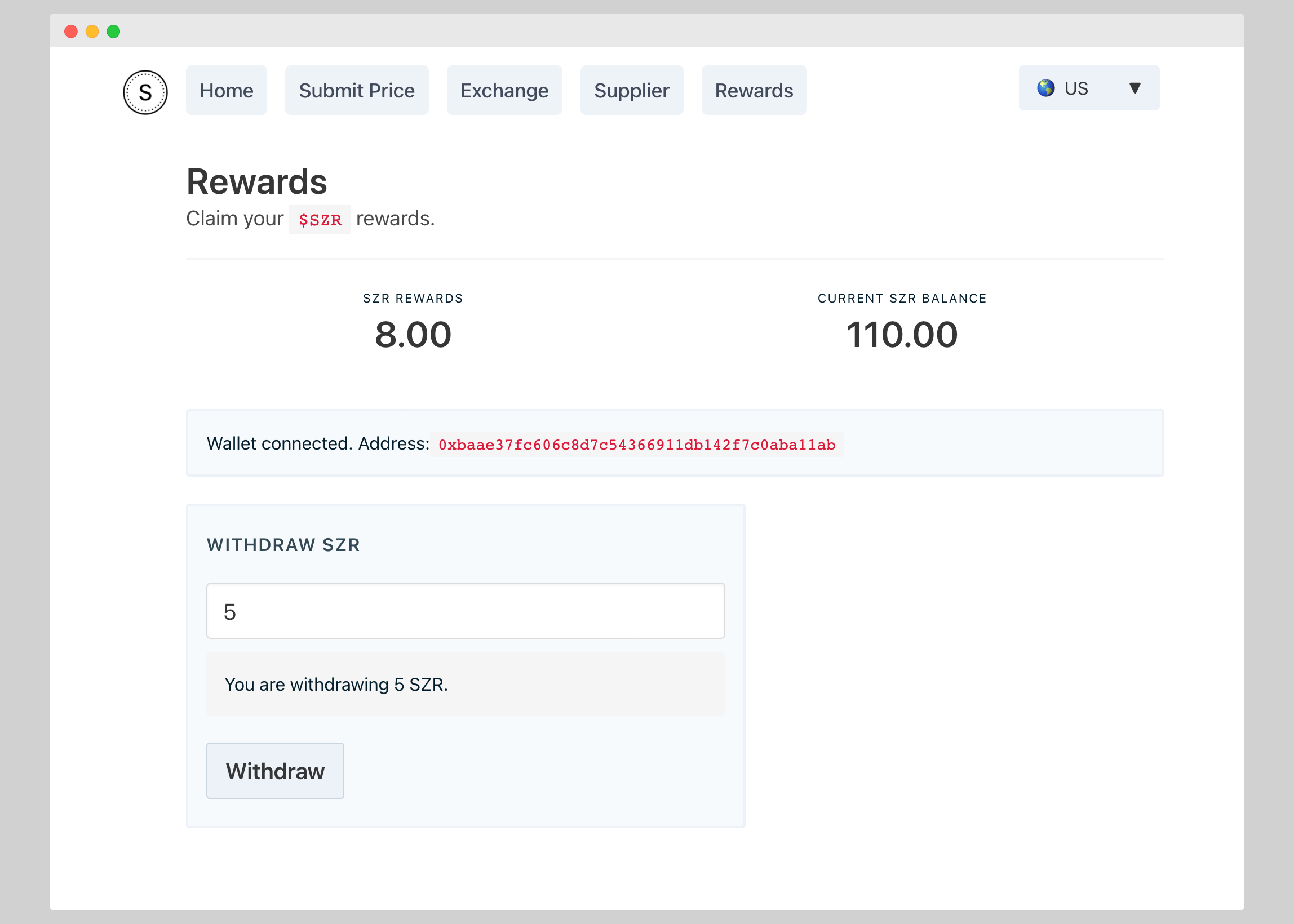Click the 8.00 SZR rewards value

413,335
